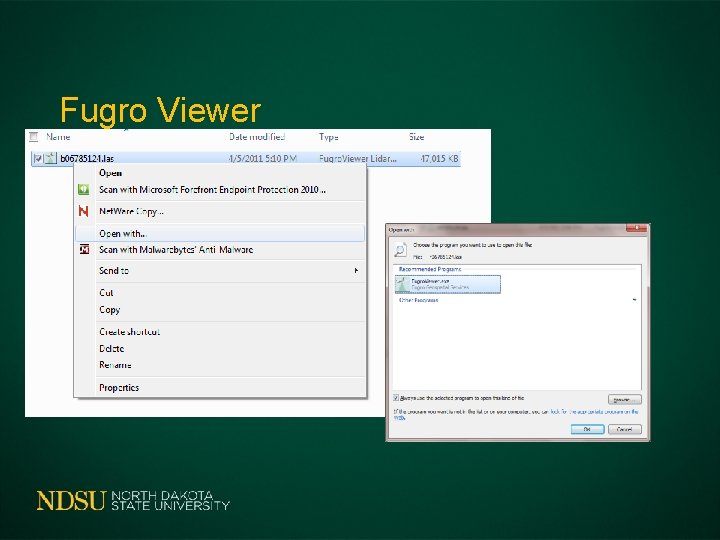The image size is (720, 540).
Task: Sort by the Type column header
Action: (329, 137)
